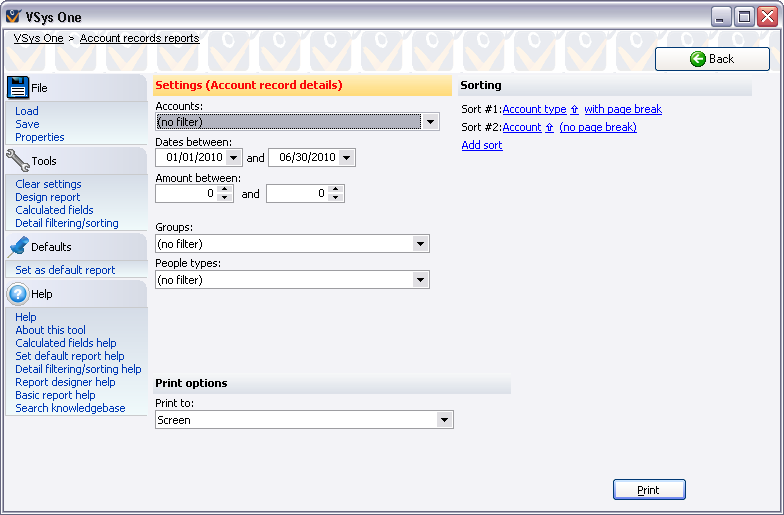Click Add sort link
The image size is (784, 515).
[482, 145]
